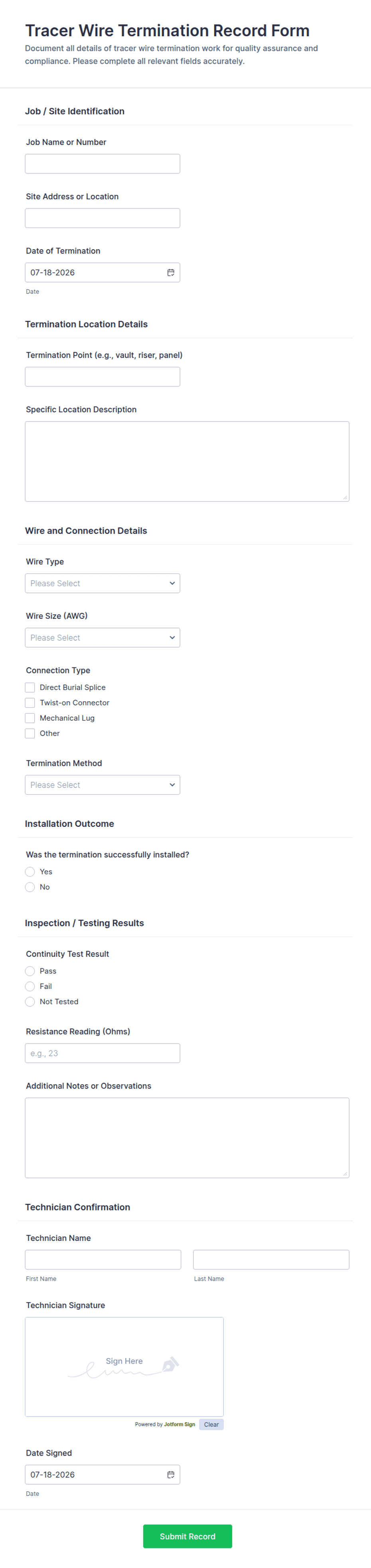Focus the technician Last Name field

(x=271, y=1260)
